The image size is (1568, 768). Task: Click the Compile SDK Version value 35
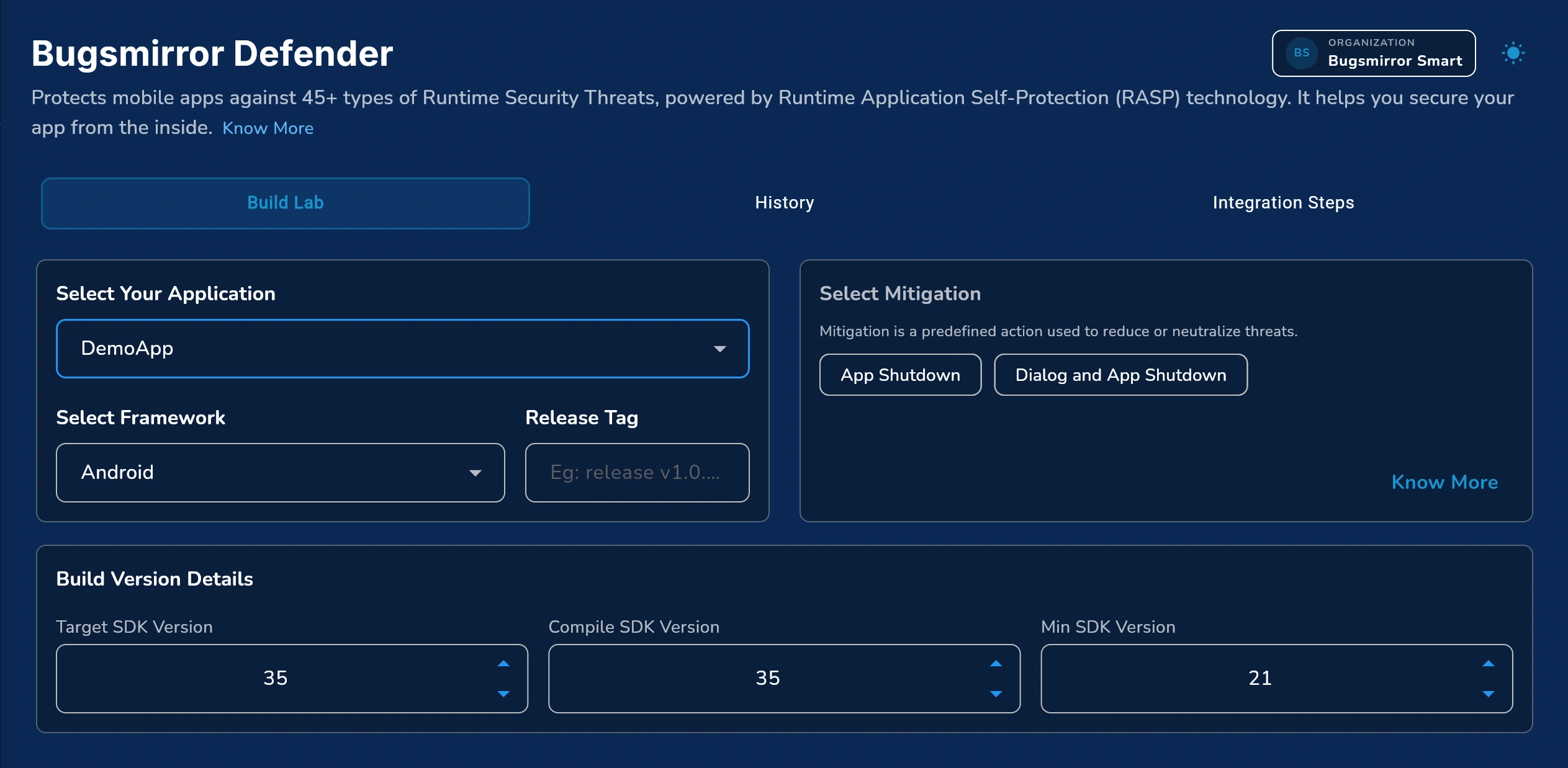767,678
